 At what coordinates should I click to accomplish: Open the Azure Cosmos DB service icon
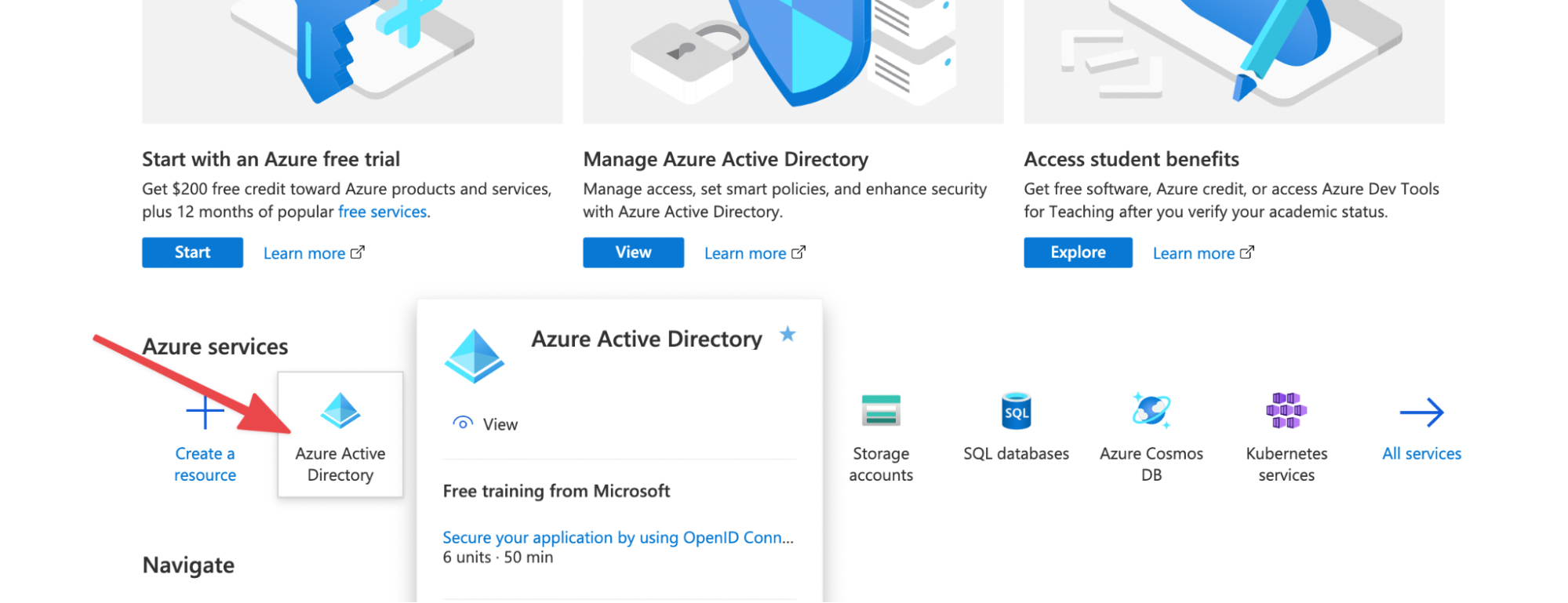click(x=1151, y=410)
